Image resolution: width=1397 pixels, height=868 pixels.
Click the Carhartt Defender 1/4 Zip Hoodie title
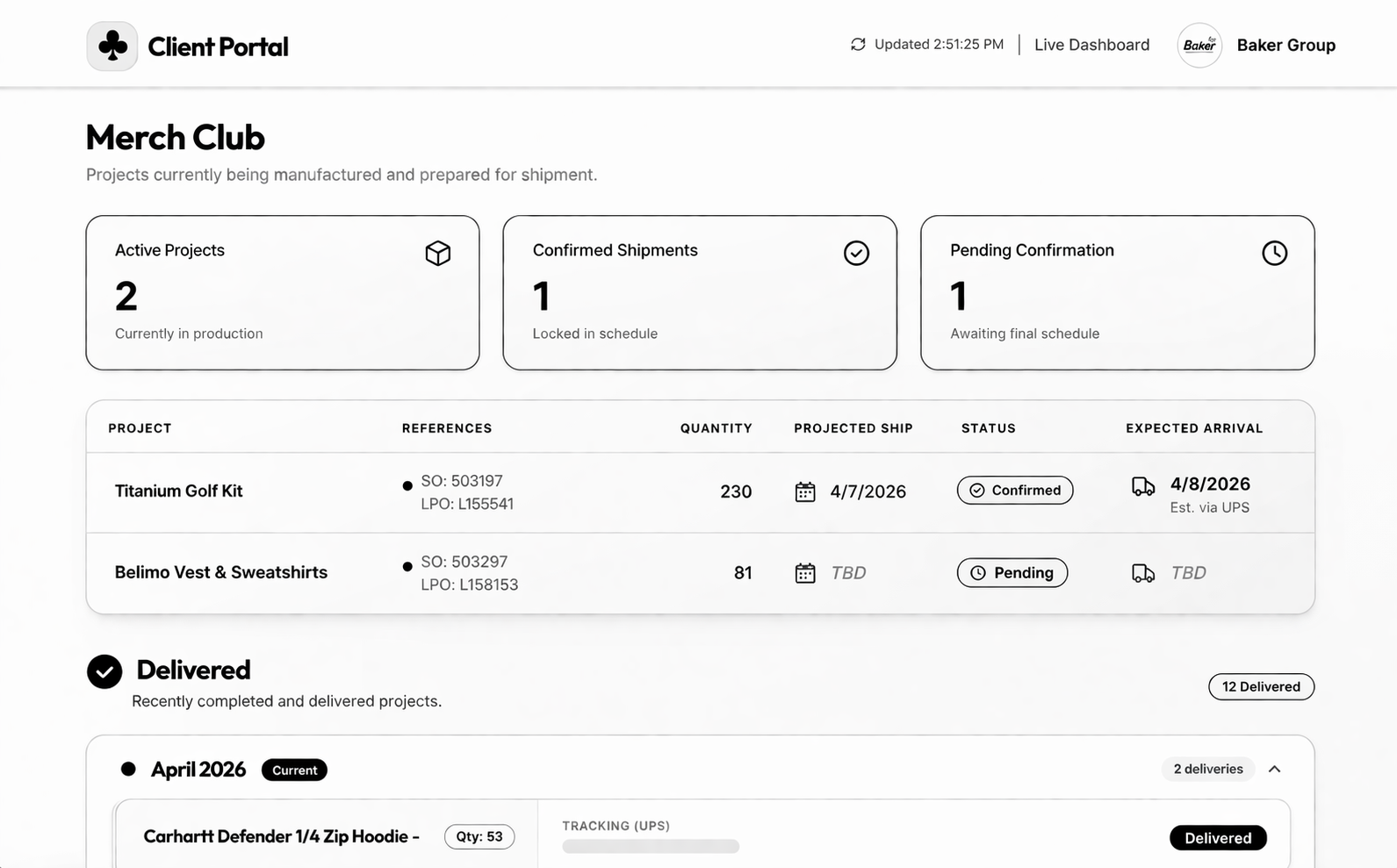pos(281,836)
